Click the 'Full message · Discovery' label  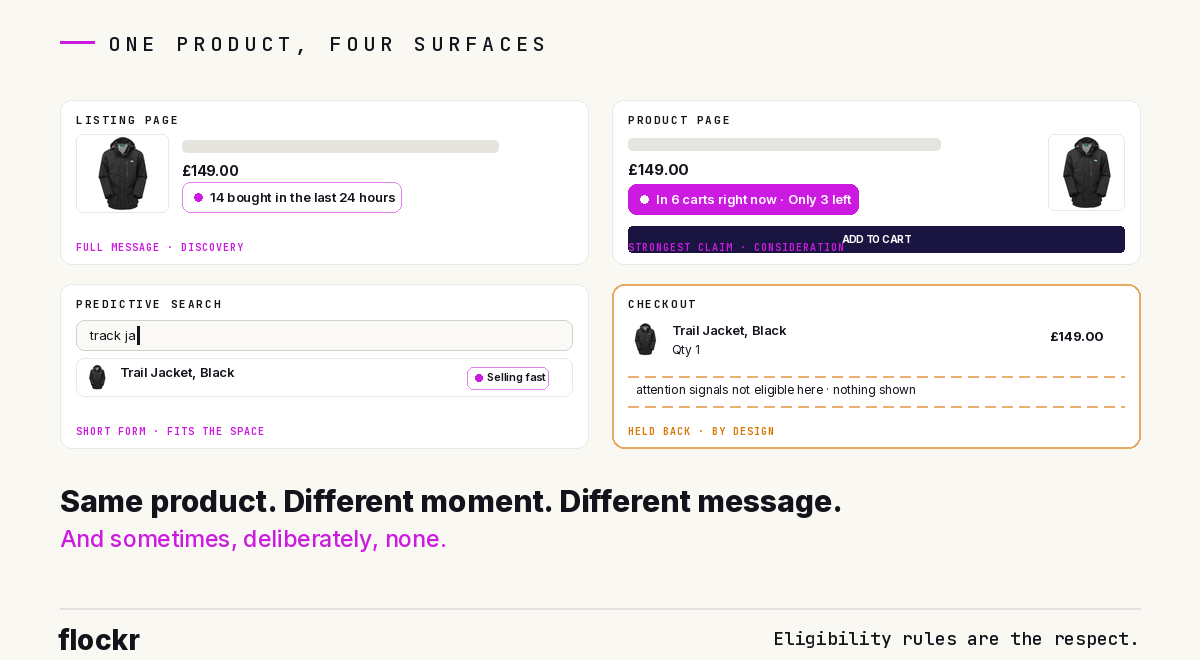(160, 248)
